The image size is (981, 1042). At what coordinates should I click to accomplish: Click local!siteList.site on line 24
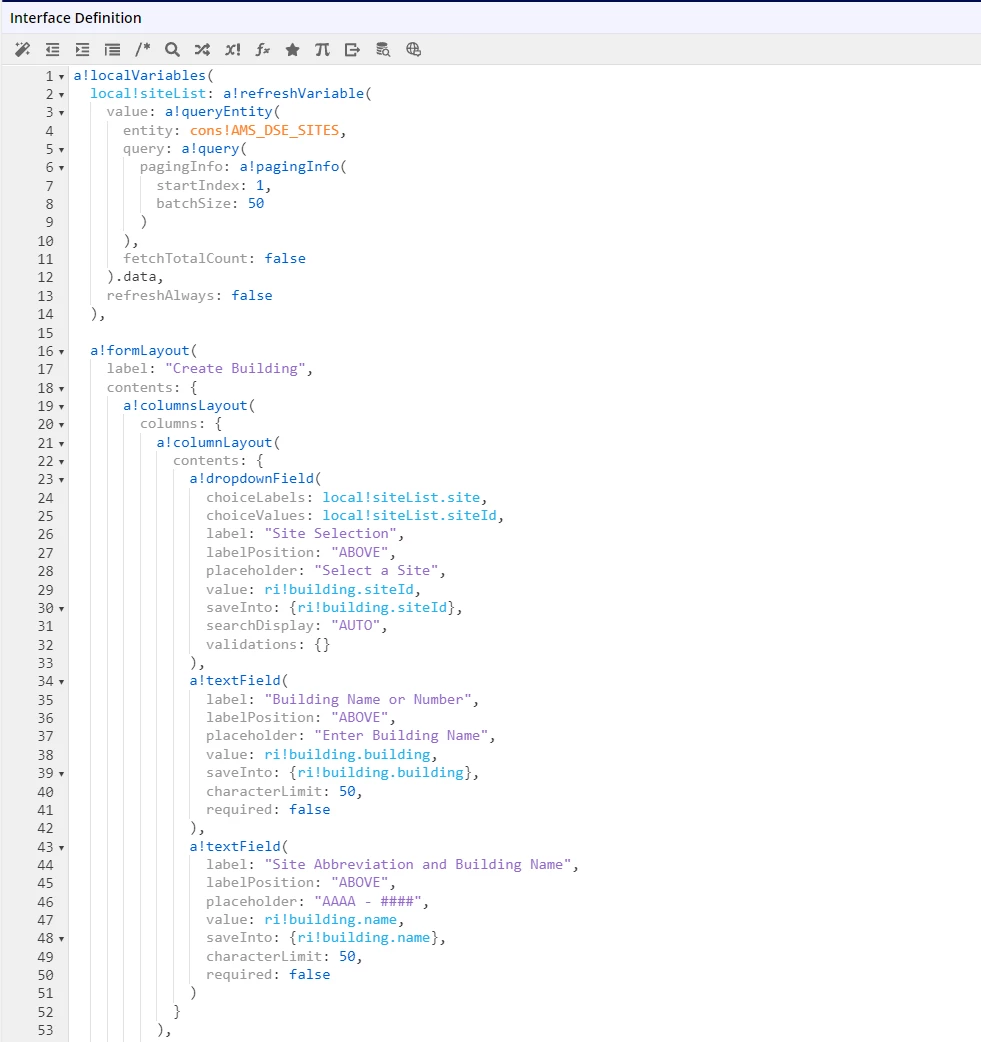point(401,498)
